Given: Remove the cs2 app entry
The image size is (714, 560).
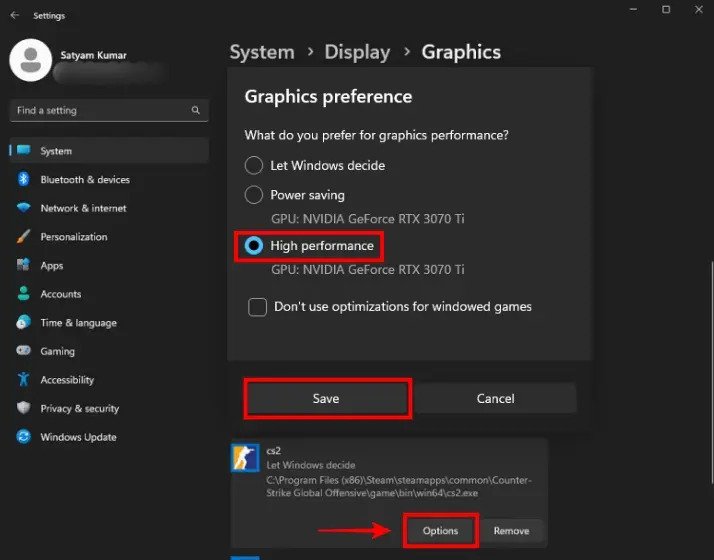Looking at the screenshot, I should coord(512,531).
